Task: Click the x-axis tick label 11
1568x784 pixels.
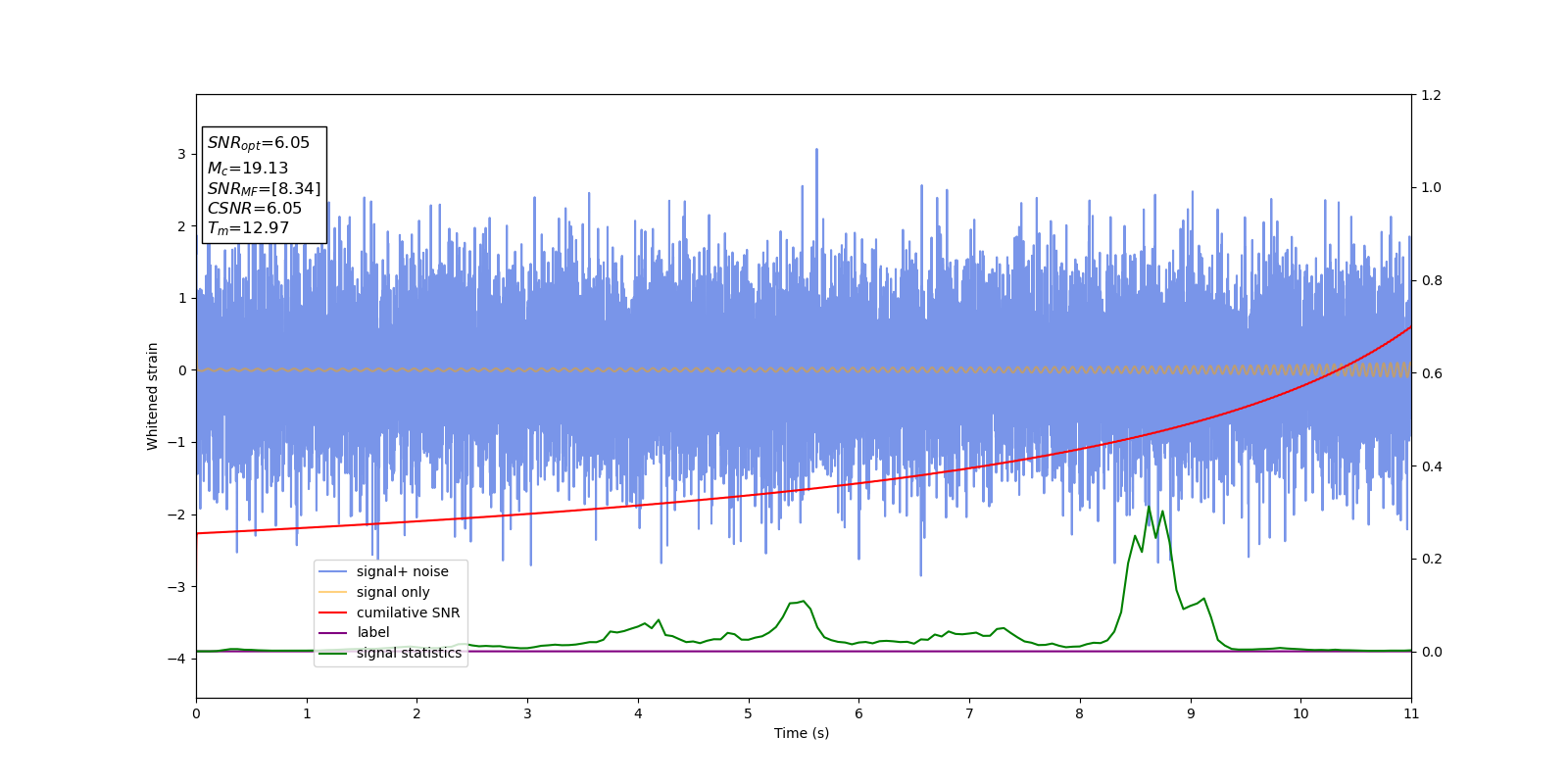Action: [1411, 713]
